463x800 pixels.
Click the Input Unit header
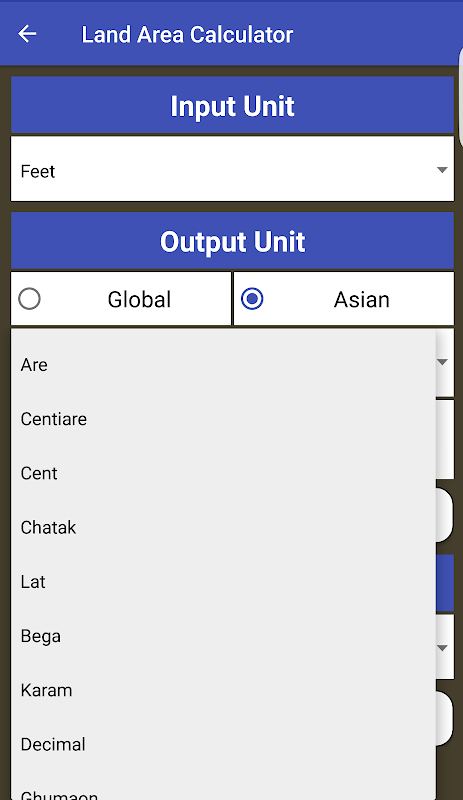(232, 106)
